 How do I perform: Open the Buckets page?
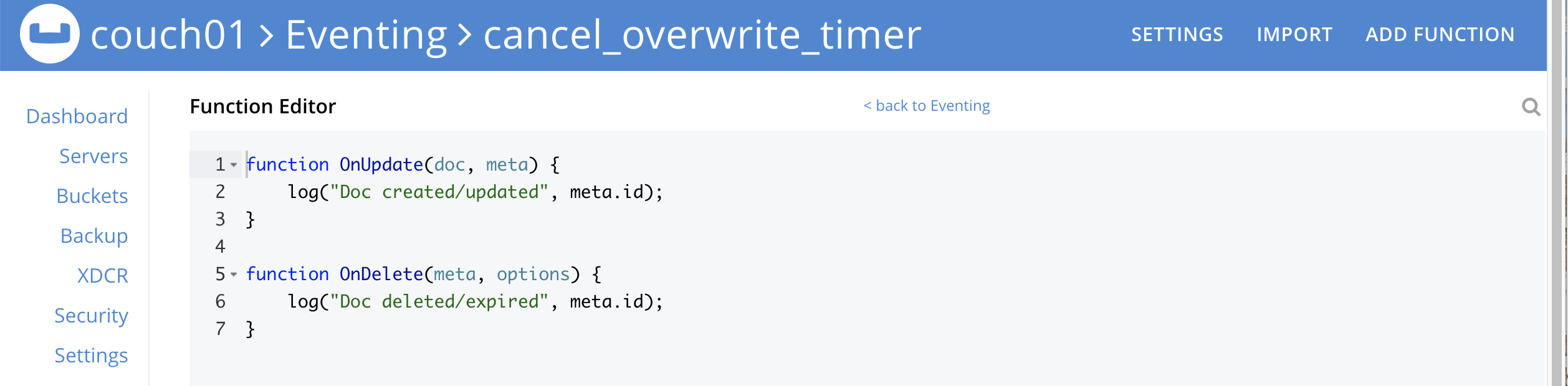(x=92, y=196)
